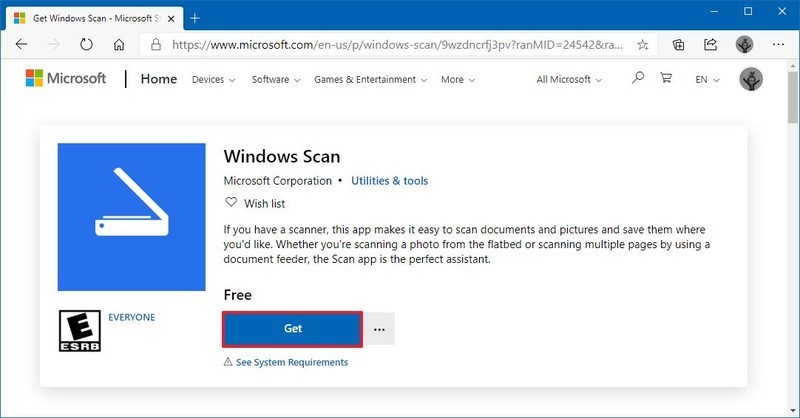800x418 pixels.
Task: Maximize the browser window
Action: pos(748,11)
